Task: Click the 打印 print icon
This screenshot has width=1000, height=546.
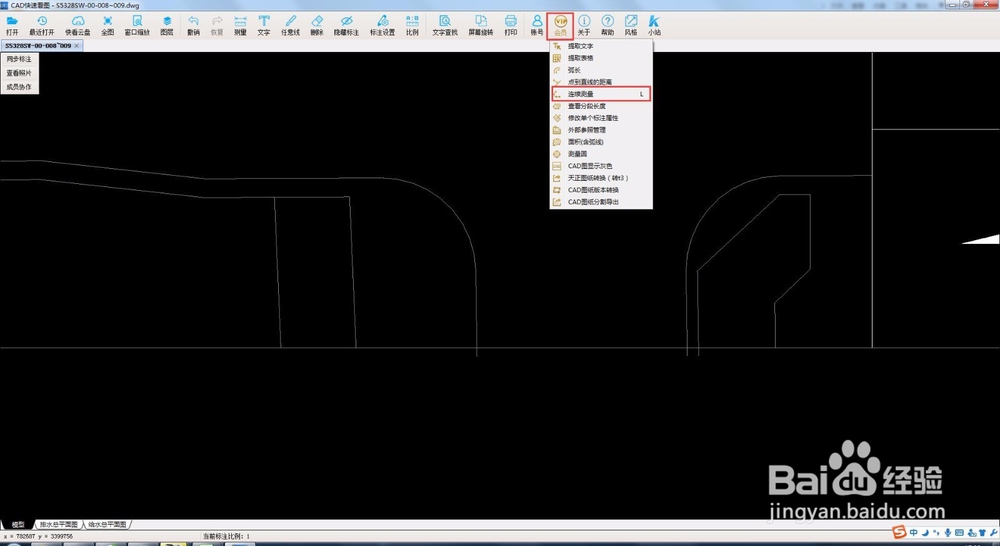Action: coord(511,26)
